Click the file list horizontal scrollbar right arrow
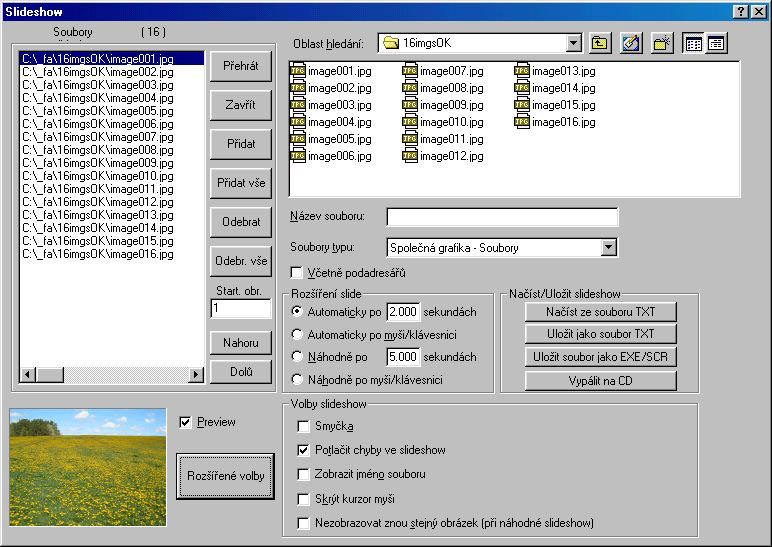The height and width of the screenshot is (547, 772). tap(196, 375)
